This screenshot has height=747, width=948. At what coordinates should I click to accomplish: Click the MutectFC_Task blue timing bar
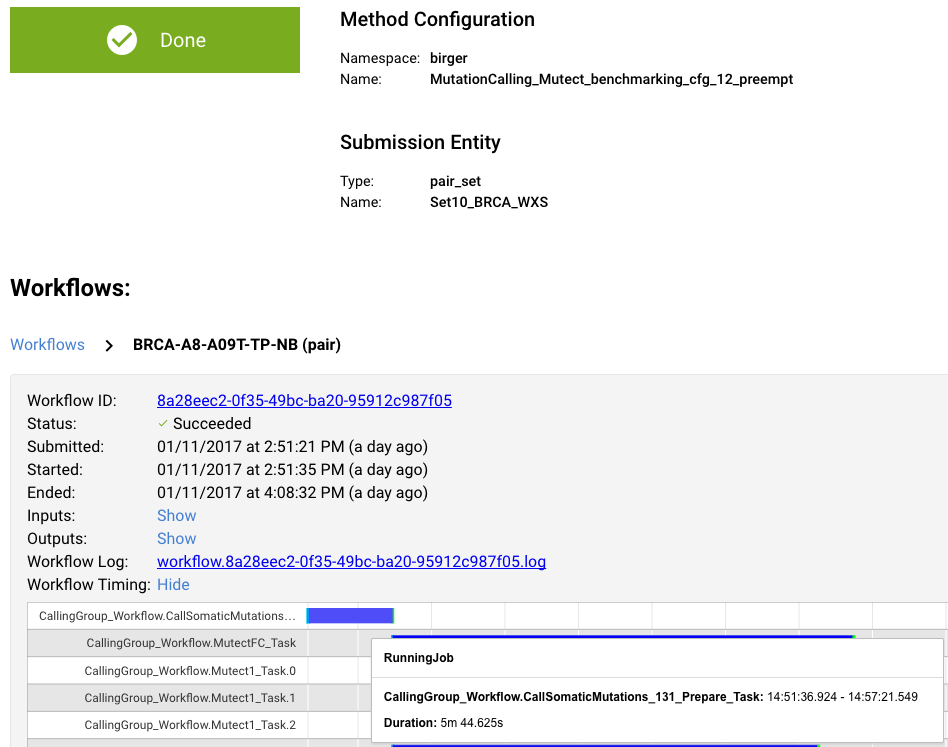623,636
